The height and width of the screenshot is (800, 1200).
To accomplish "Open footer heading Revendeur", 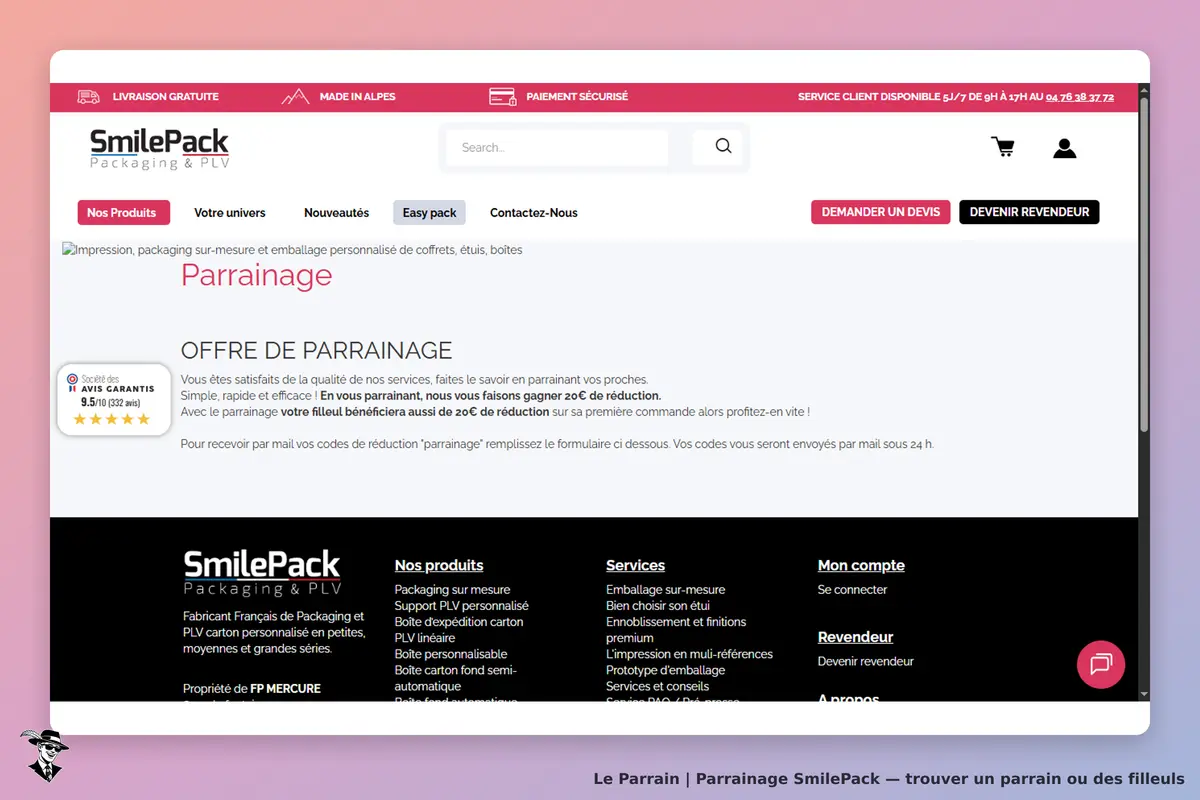I will click(855, 637).
